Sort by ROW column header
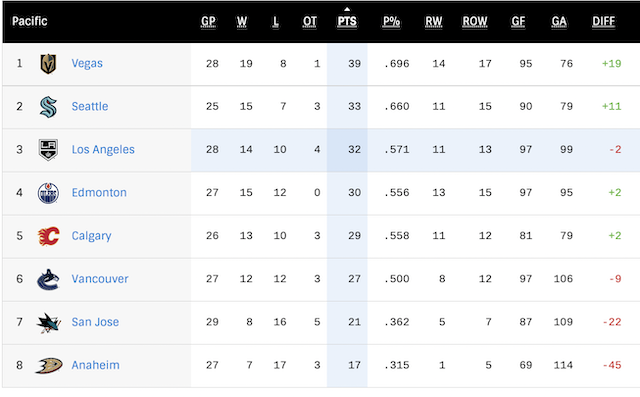 coord(475,22)
